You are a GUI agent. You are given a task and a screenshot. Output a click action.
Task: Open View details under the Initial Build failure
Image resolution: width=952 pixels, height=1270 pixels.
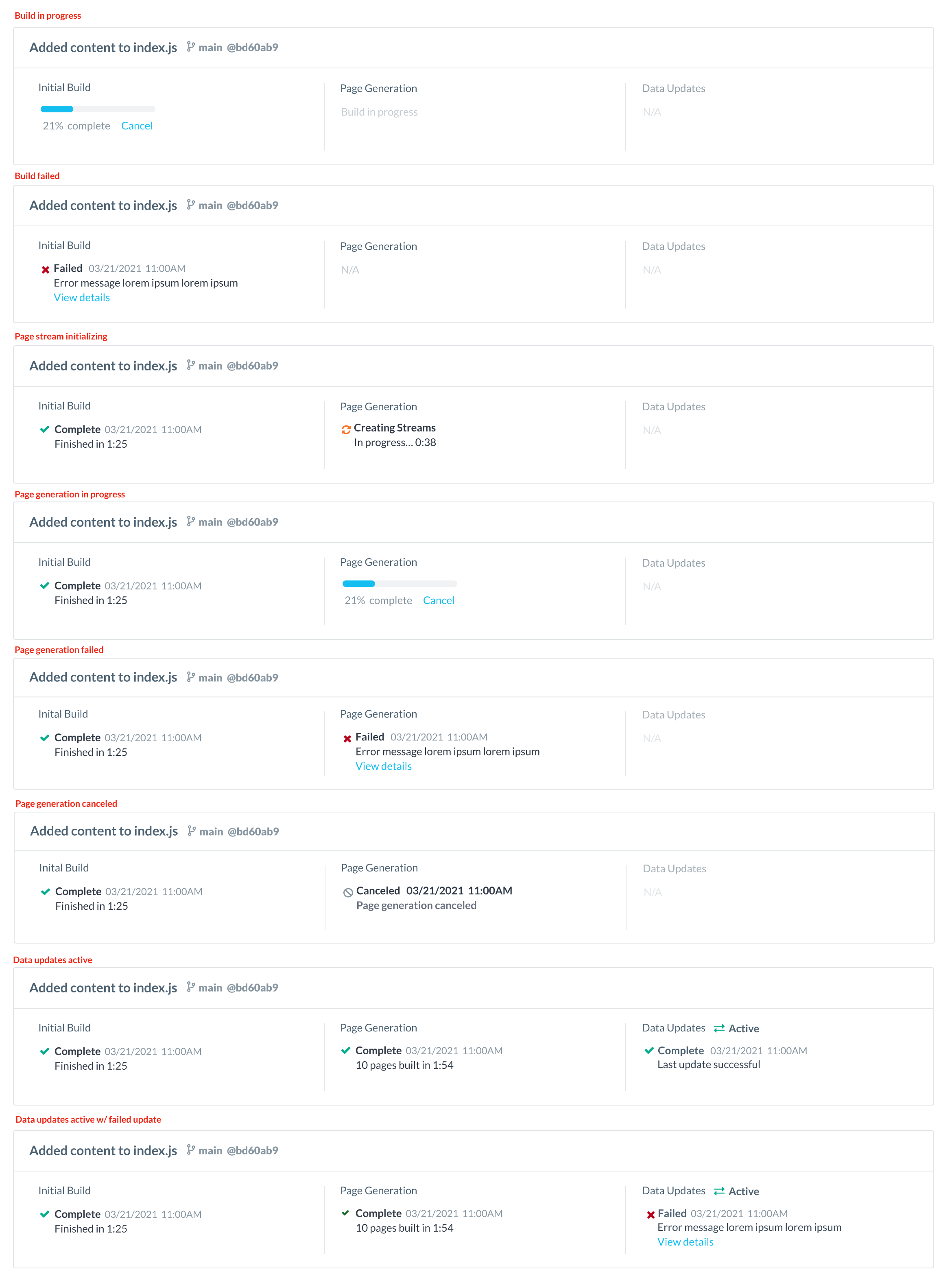point(81,298)
